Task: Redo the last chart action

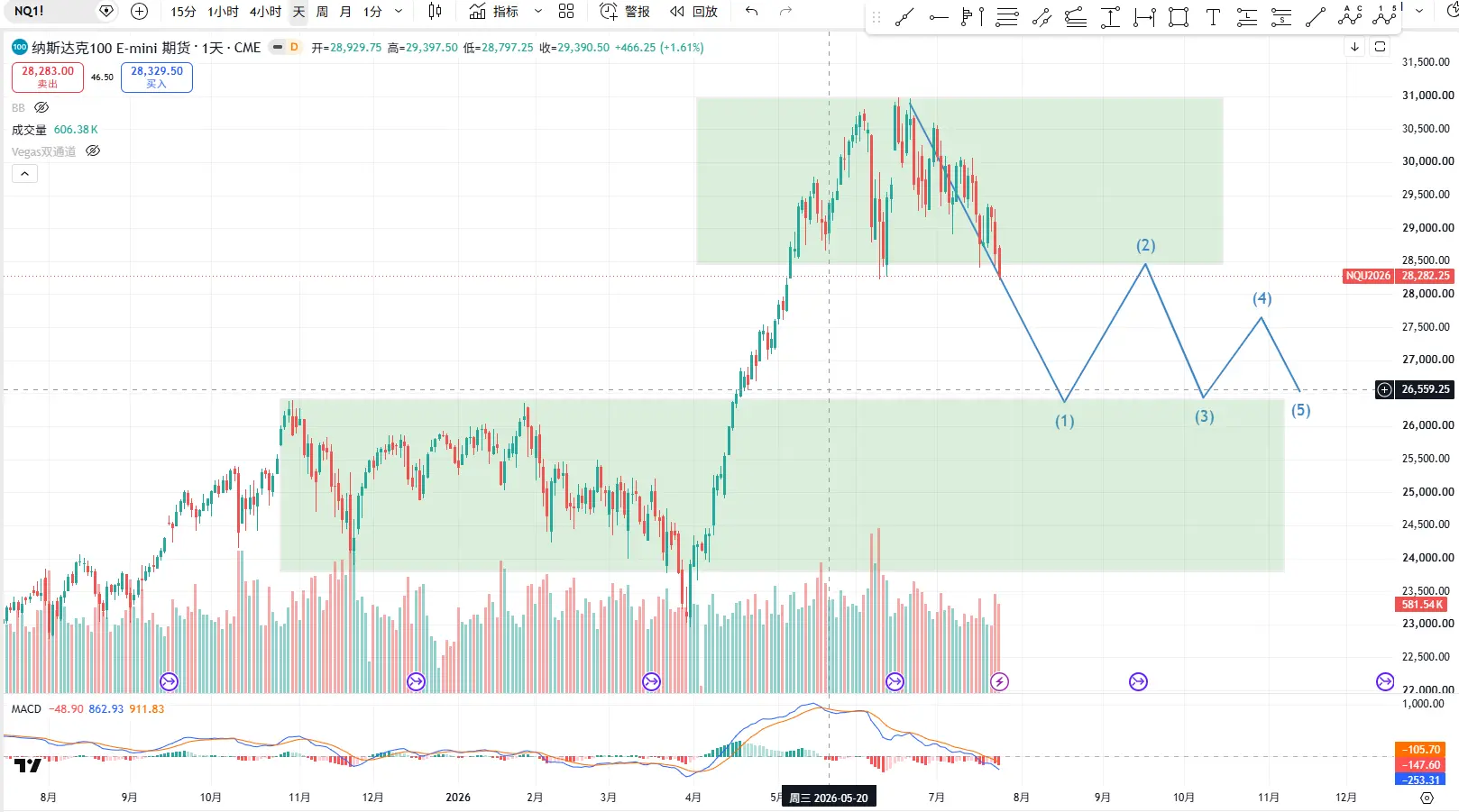Action: click(785, 12)
